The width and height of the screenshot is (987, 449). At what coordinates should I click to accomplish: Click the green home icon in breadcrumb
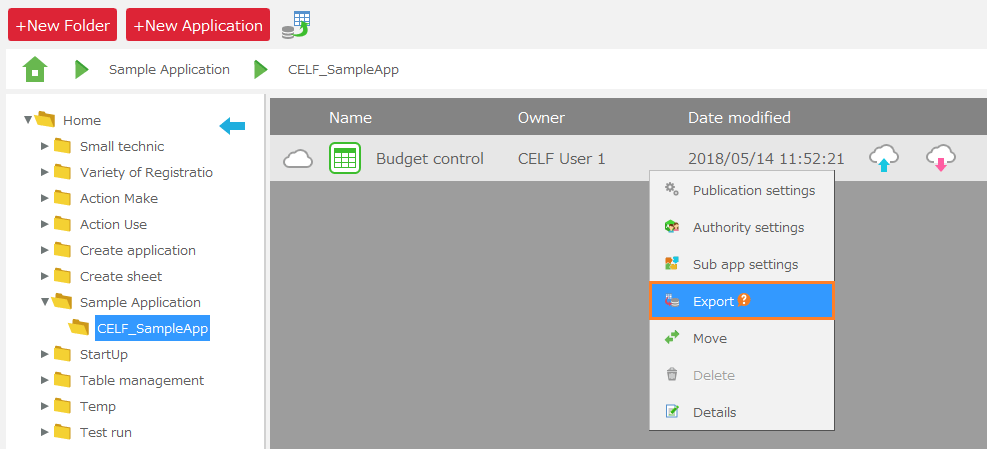[x=35, y=69]
